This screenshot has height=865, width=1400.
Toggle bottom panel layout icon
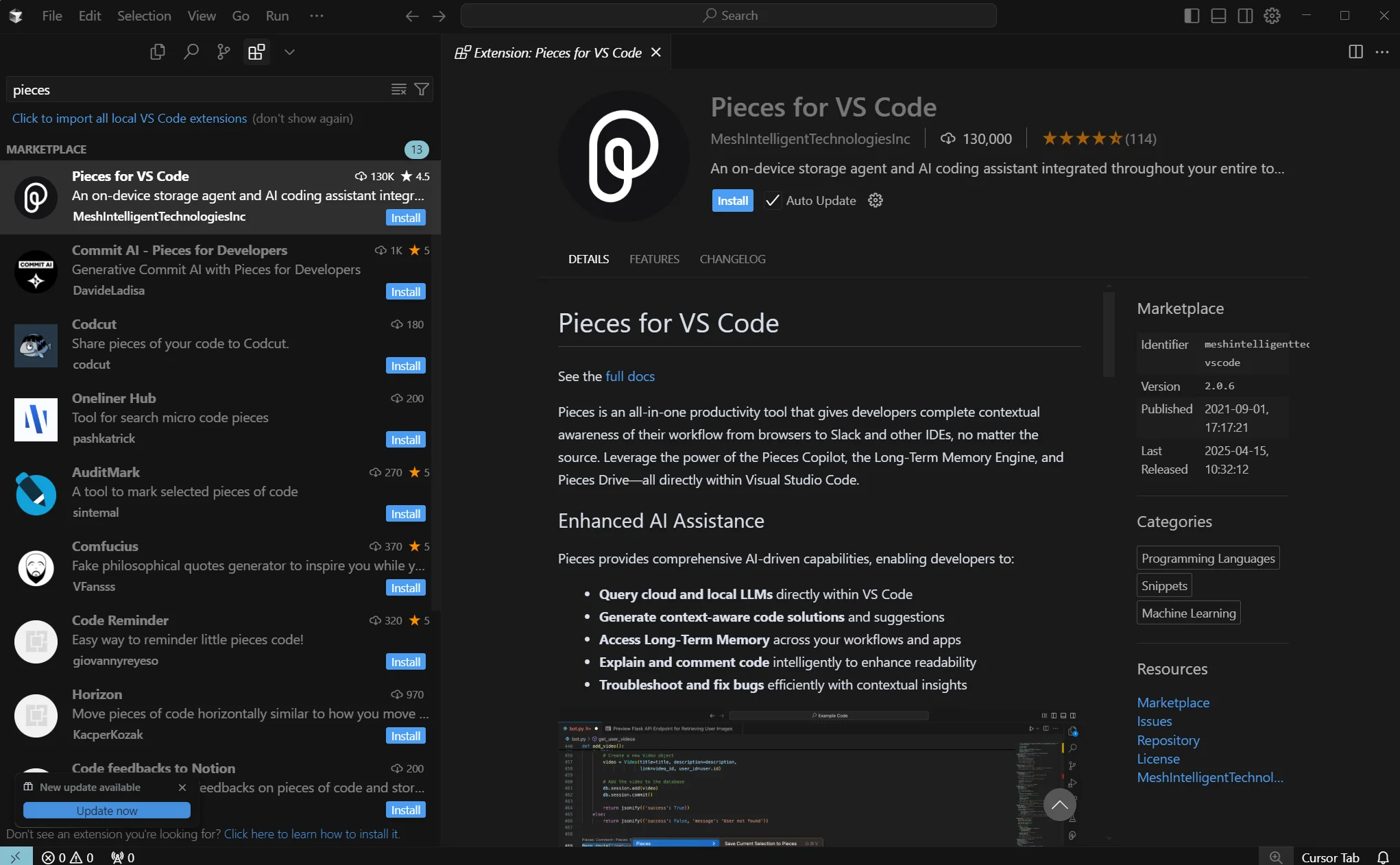1218,16
